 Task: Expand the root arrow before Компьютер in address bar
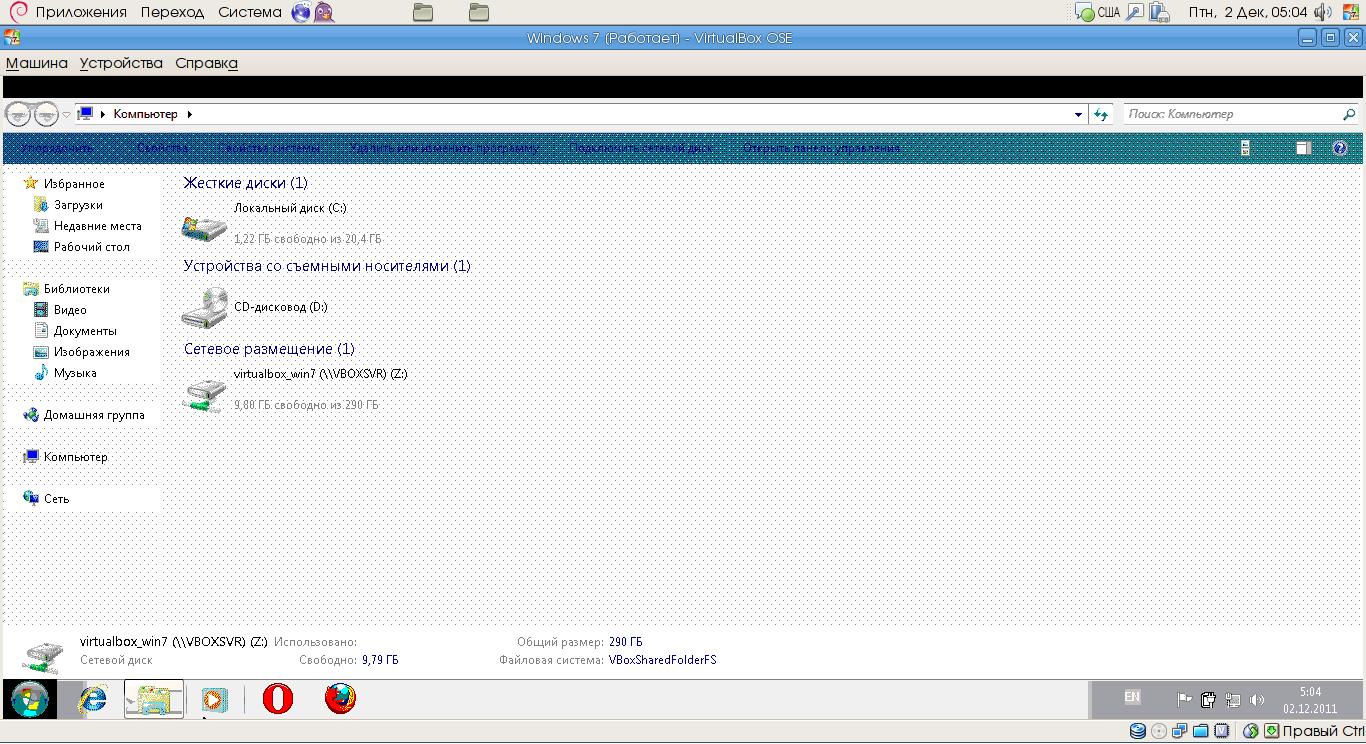click(x=103, y=114)
